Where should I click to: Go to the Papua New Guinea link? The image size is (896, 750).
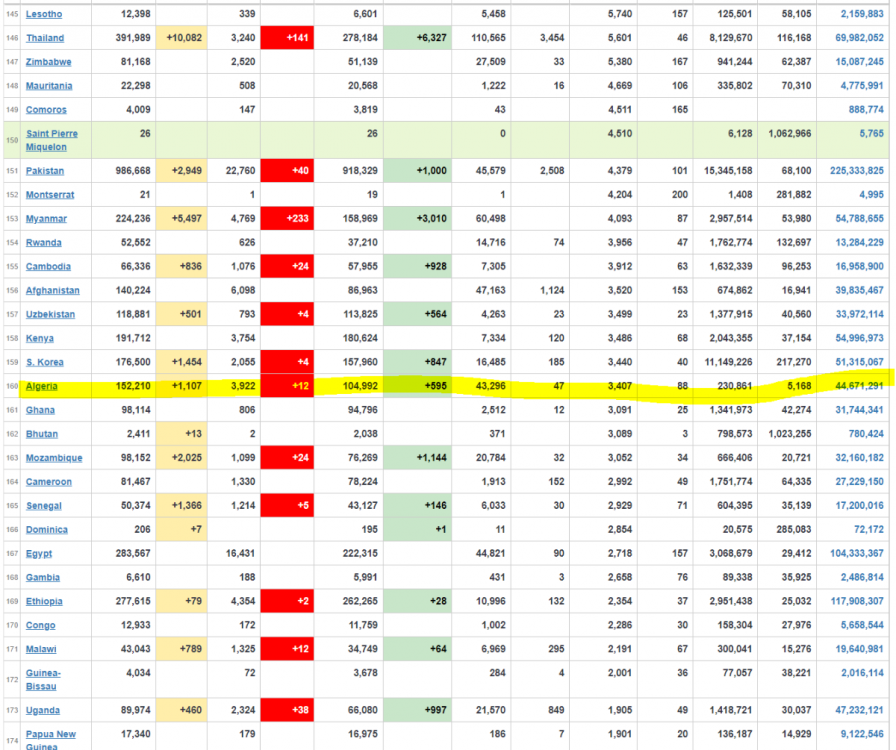click(51, 740)
